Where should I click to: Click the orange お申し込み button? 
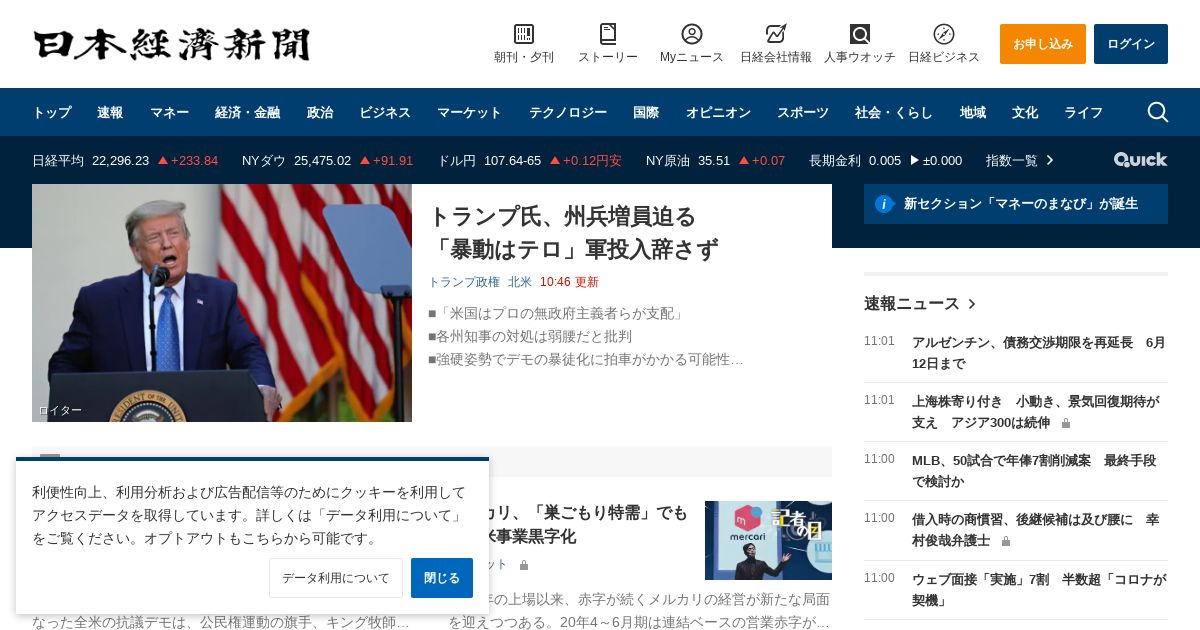(x=1043, y=44)
